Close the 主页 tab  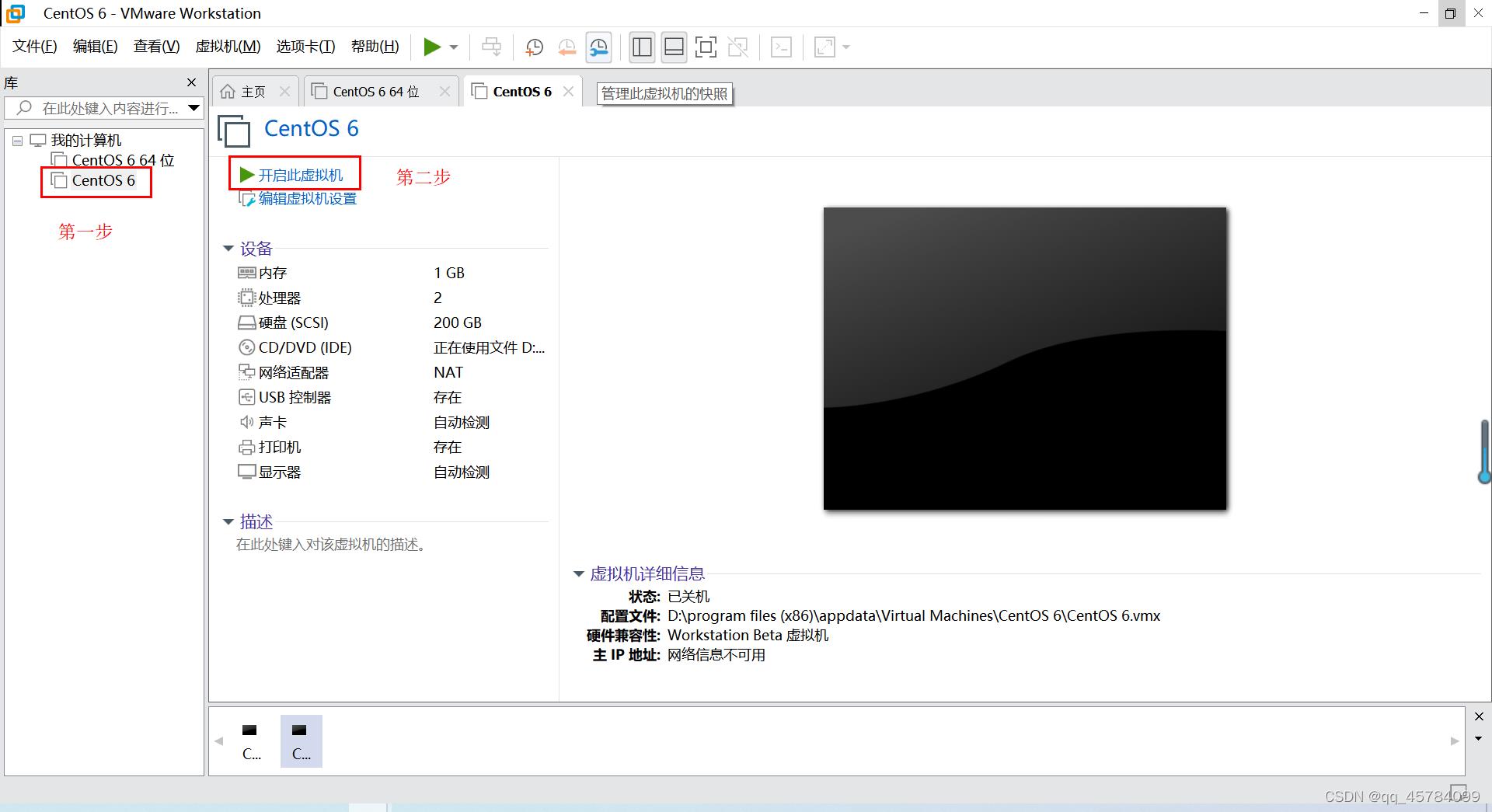click(284, 92)
